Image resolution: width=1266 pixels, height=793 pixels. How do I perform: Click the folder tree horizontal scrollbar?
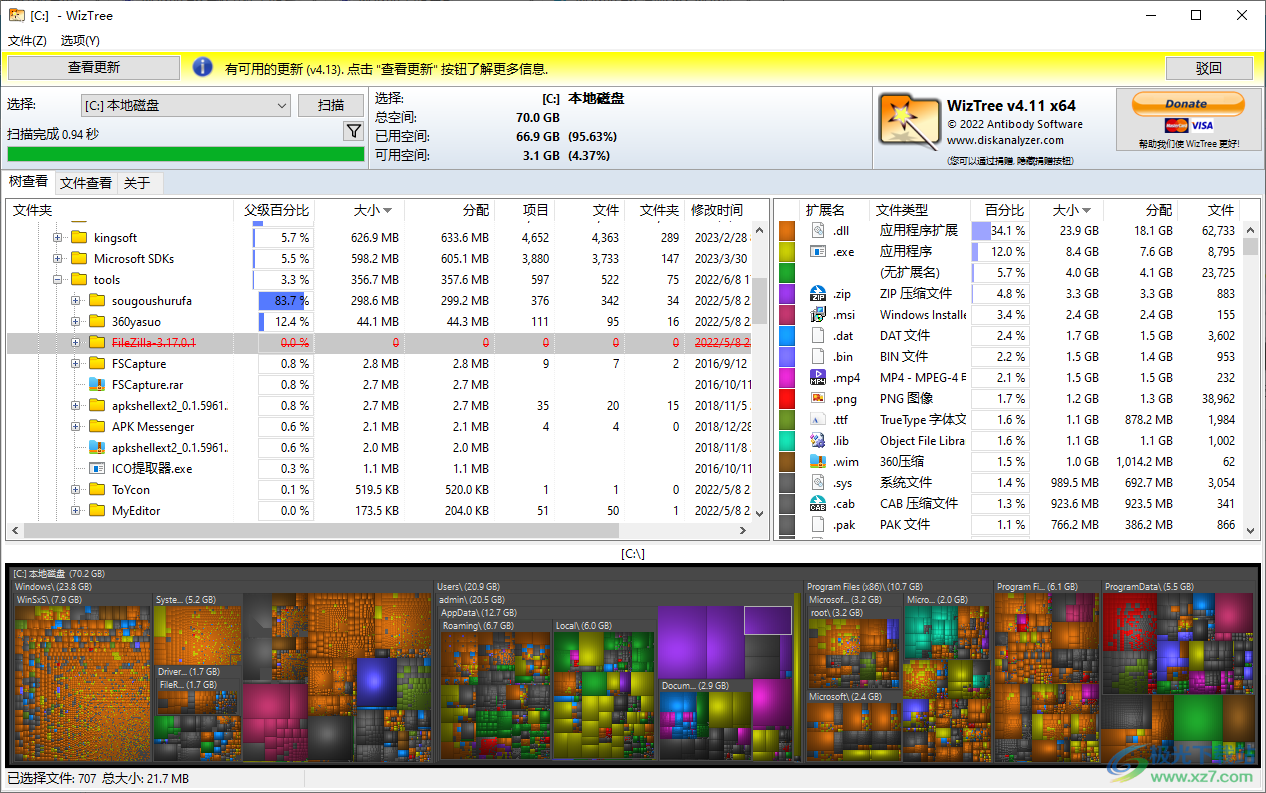tap(319, 532)
